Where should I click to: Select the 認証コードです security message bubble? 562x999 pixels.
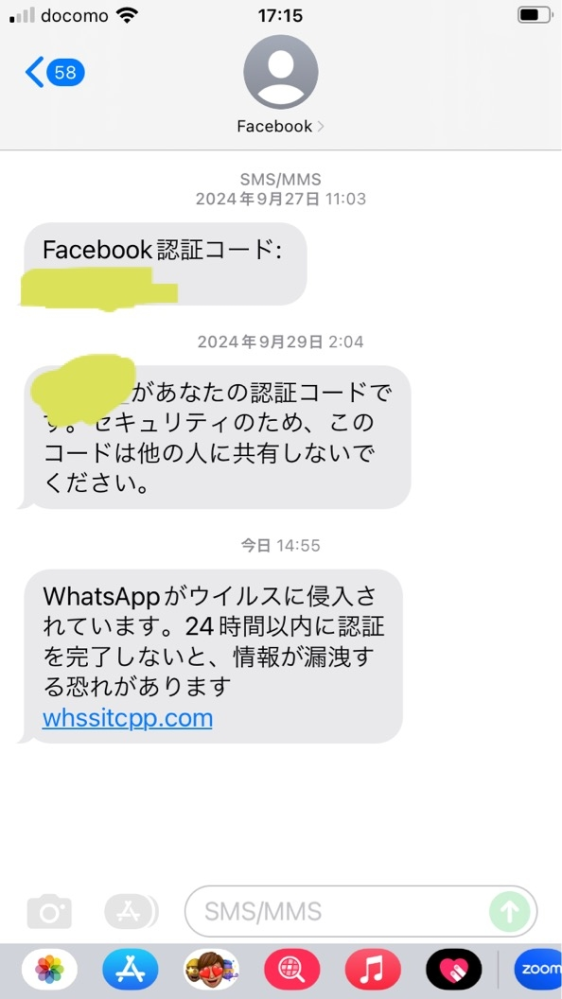pos(217,437)
